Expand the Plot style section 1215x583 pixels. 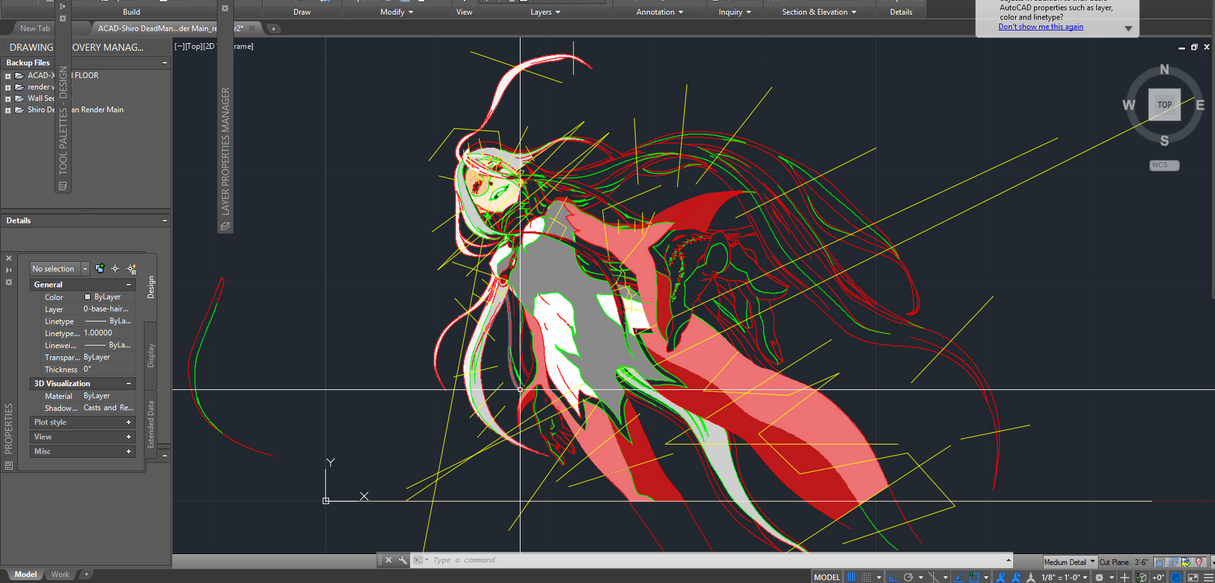point(129,422)
